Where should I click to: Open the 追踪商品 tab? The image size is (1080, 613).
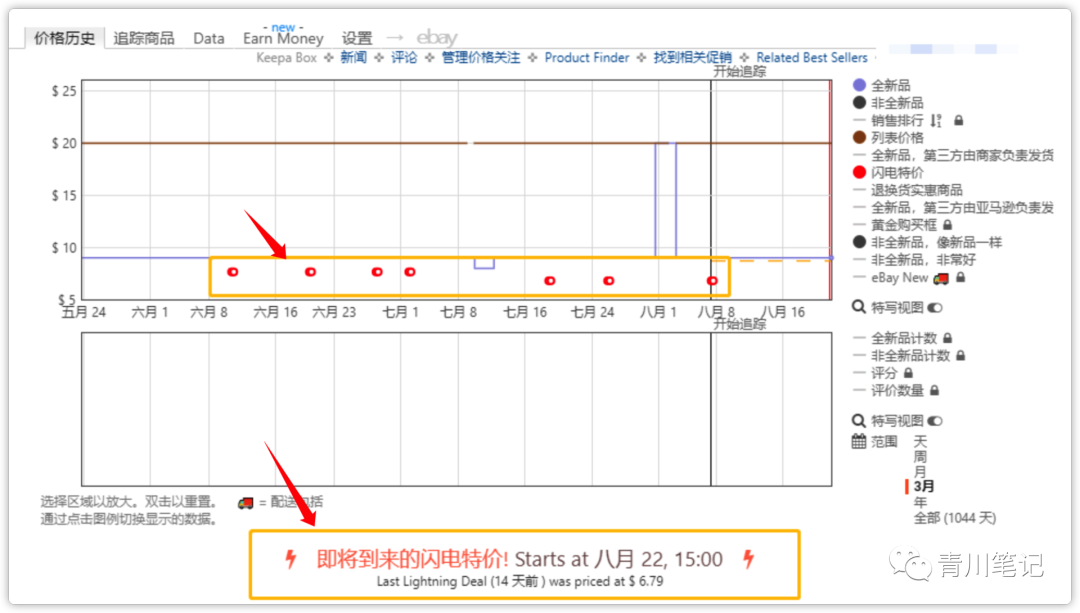(x=143, y=39)
